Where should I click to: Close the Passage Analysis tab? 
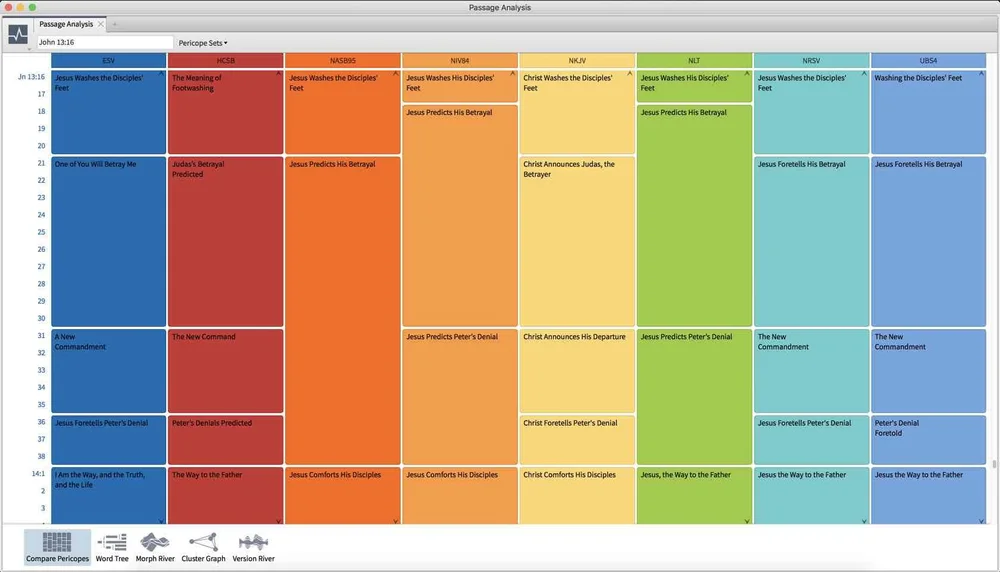tap(101, 24)
